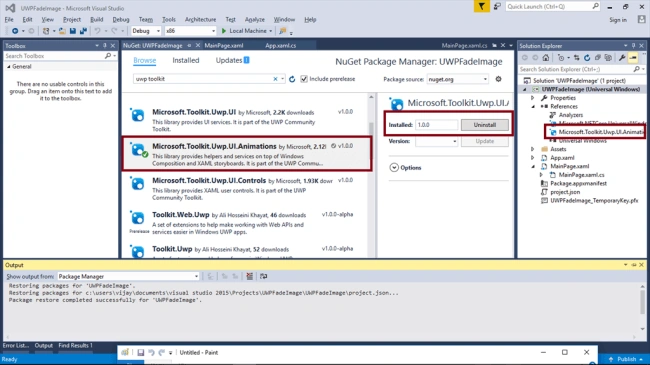This screenshot has width=650, height=365.
Task: Click Home icon in Solution Explorer
Action: point(546,58)
